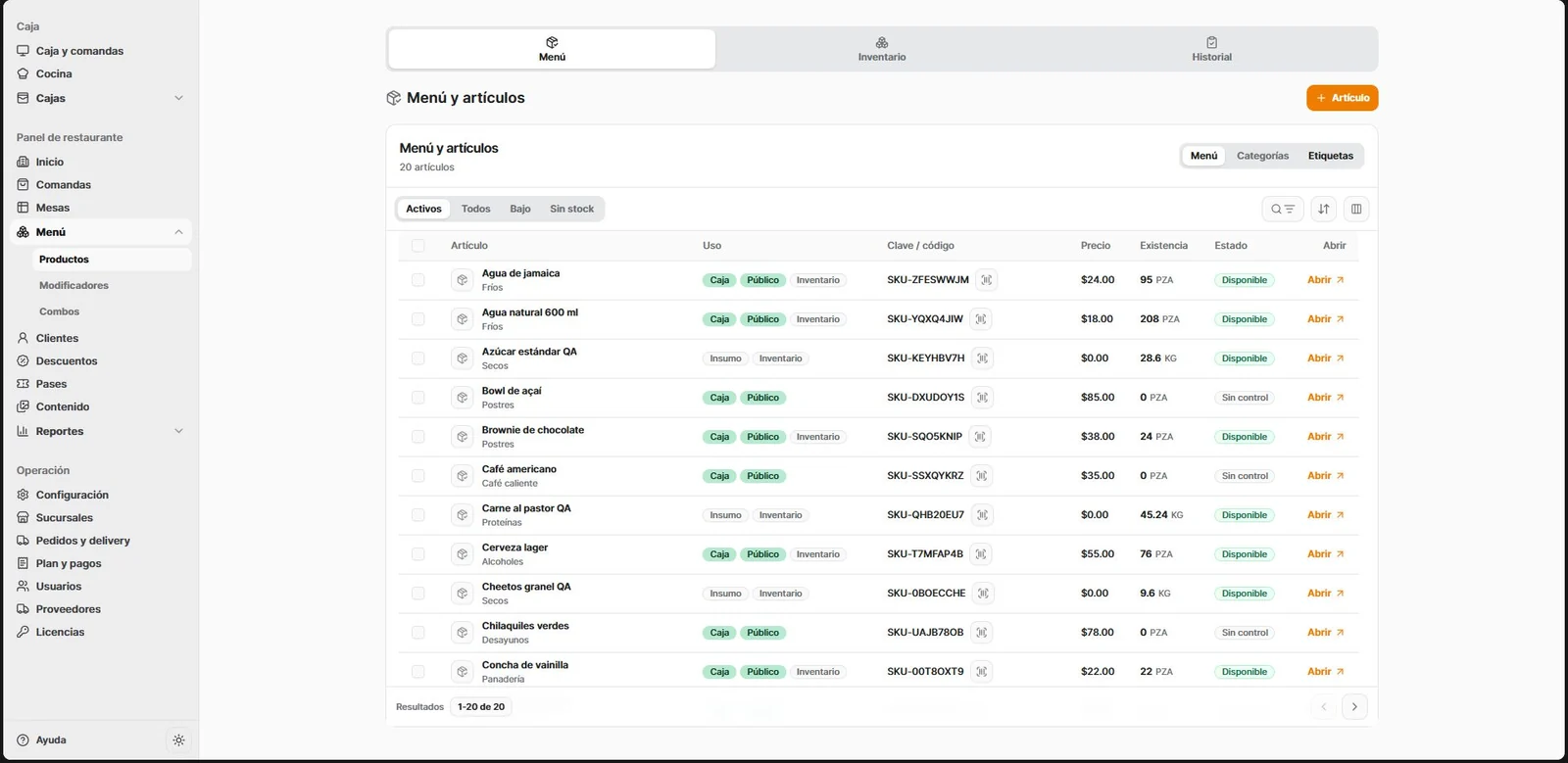Select the Bajo stock filter tab
Image resolution: width=1568 pixels, height=763 pixels.
pos(519,209)
